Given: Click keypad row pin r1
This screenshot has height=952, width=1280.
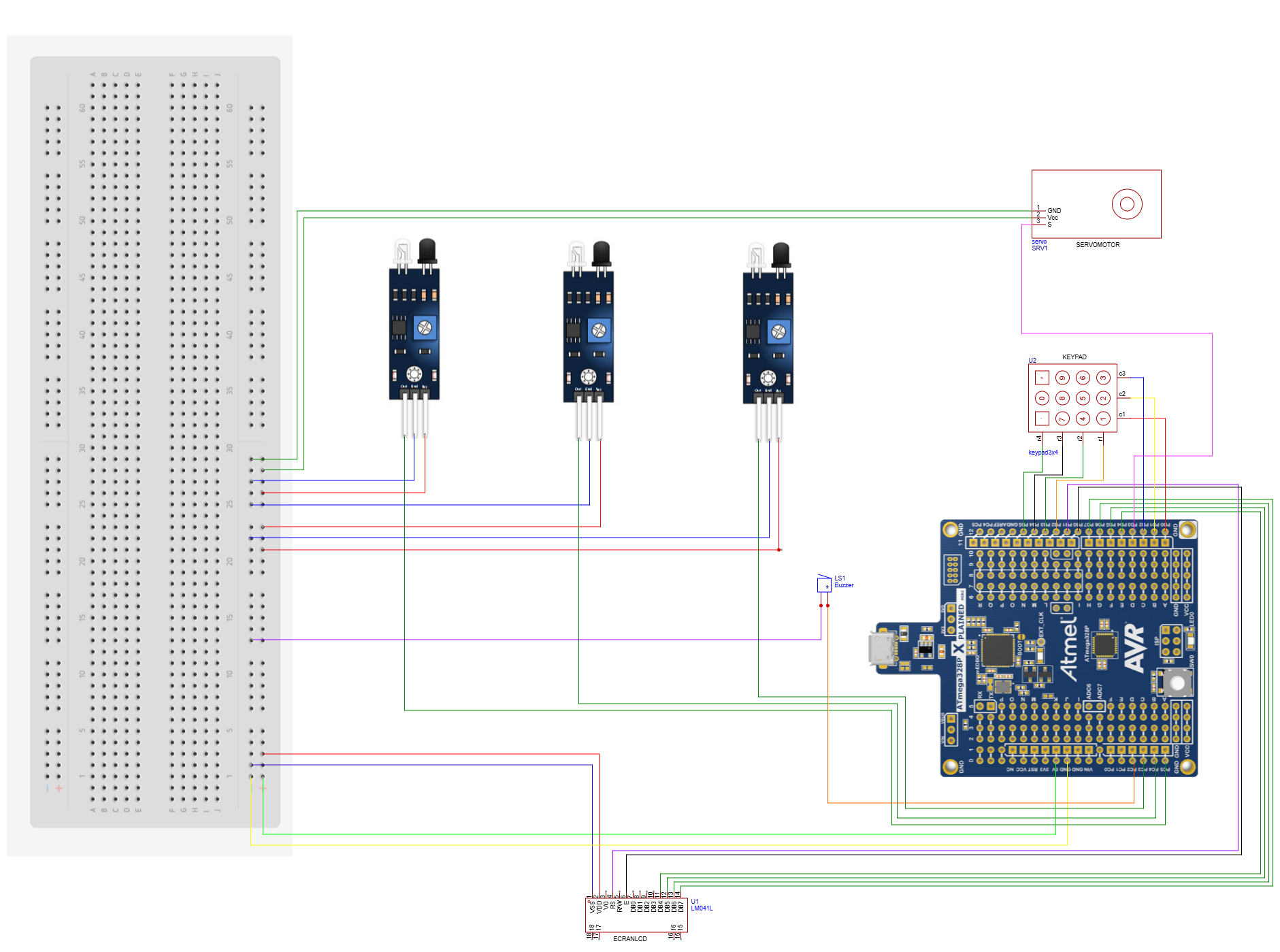Looking at the screenshot, I should [1102, 439].
